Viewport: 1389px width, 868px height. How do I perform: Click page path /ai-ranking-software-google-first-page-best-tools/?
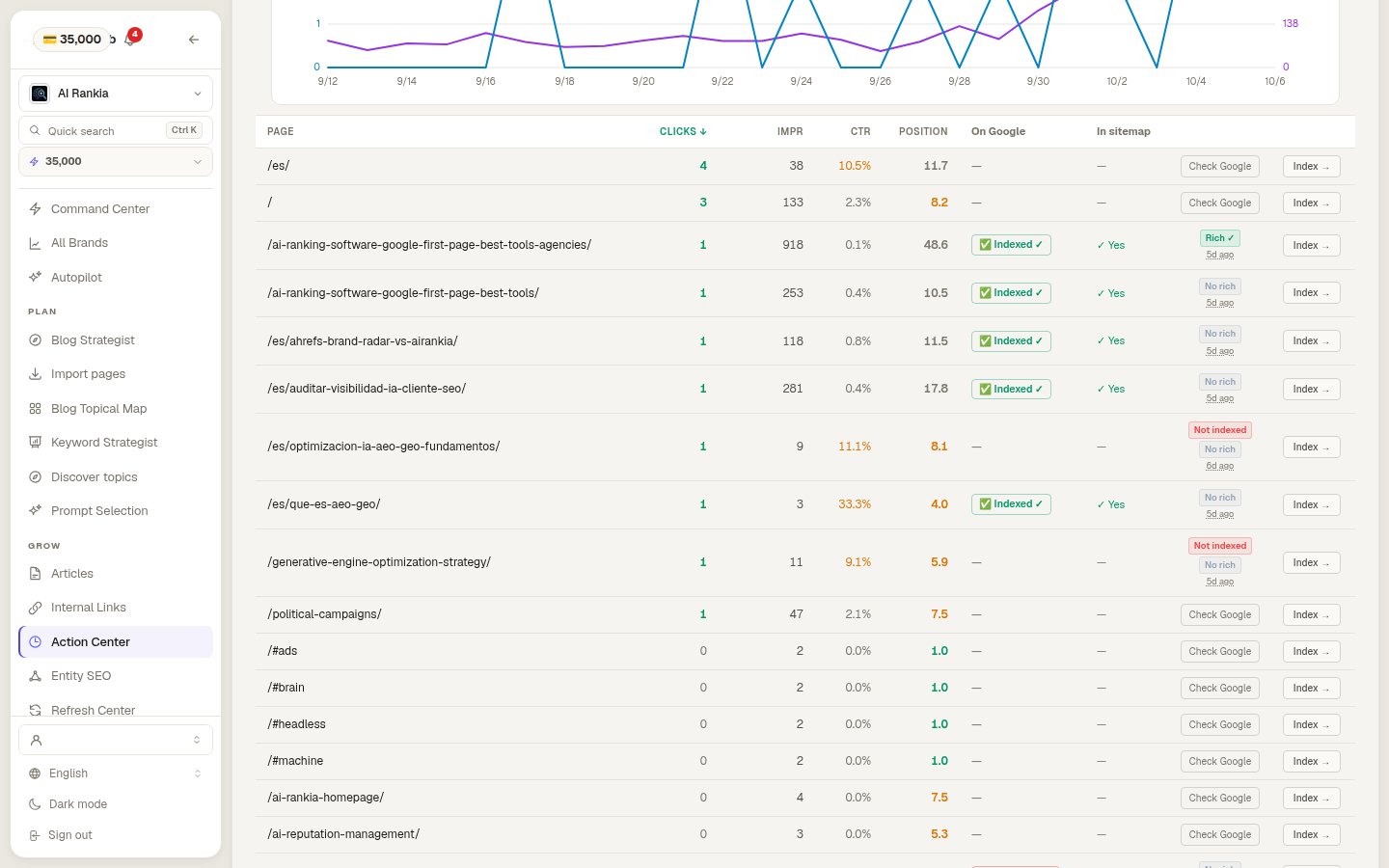point(403,293)
